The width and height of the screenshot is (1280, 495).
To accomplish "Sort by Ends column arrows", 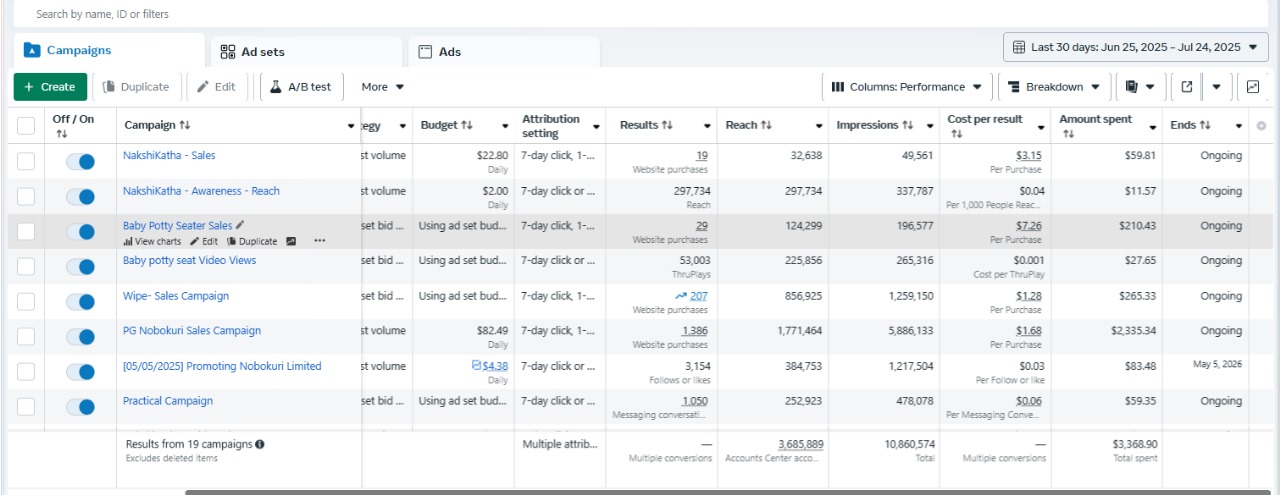I will (x=1205, y=126).
